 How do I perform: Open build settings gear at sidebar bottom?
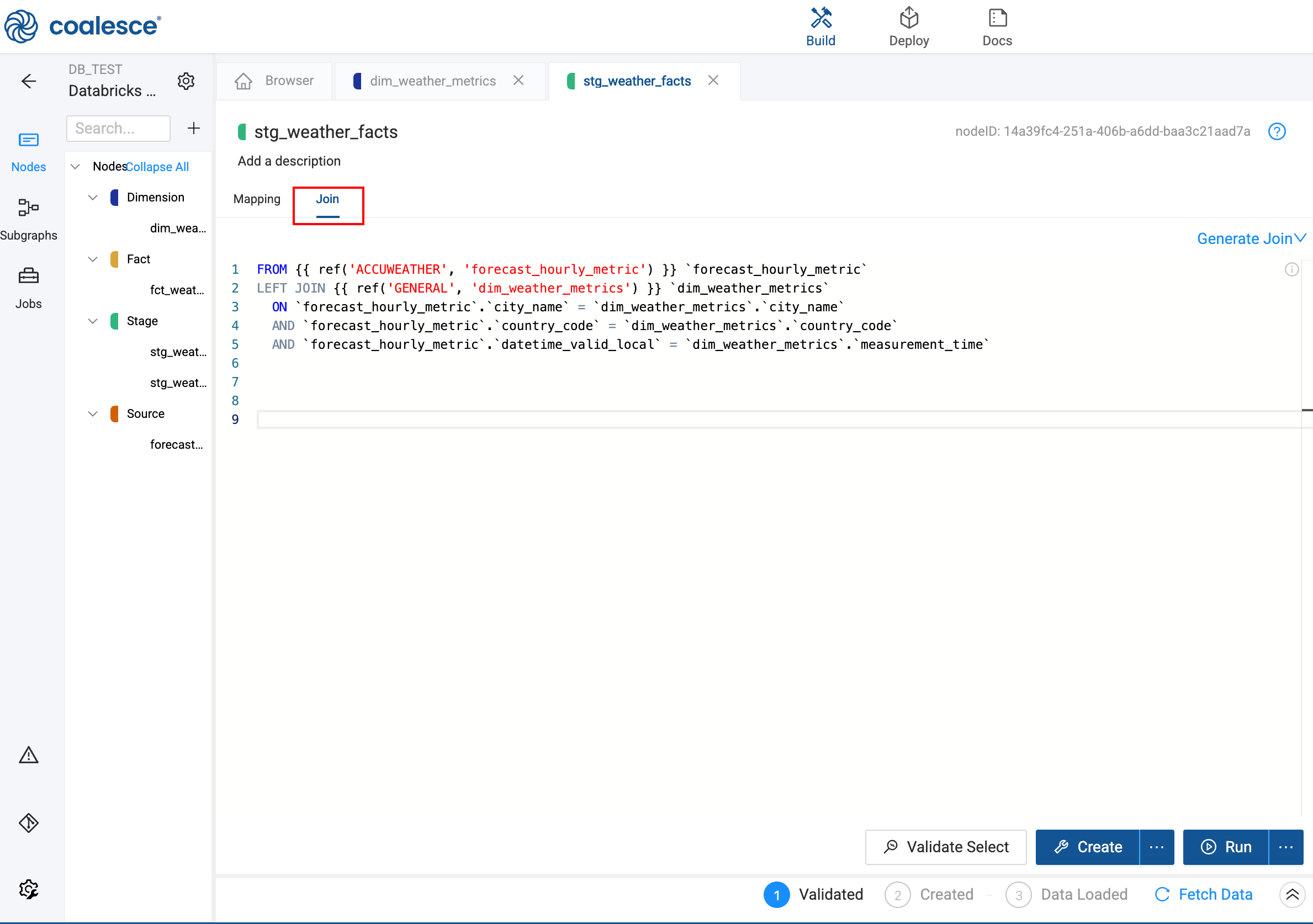pos(29,889)
